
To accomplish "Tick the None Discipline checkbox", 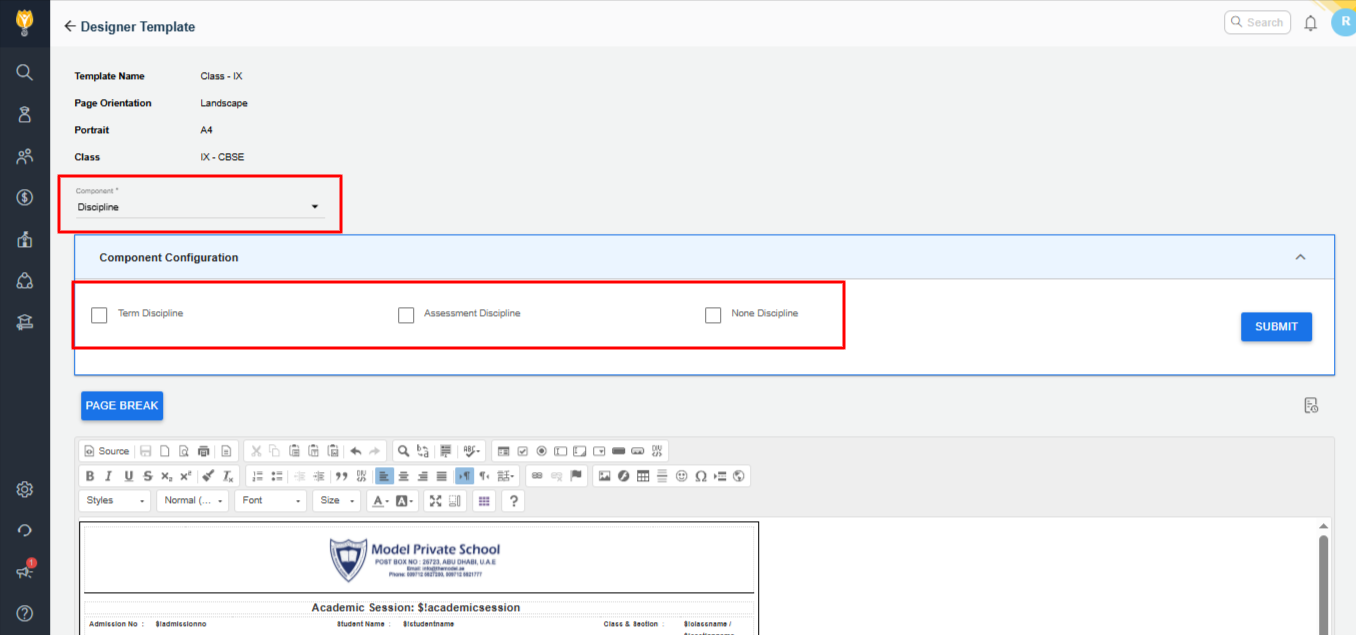I will 713,315.
